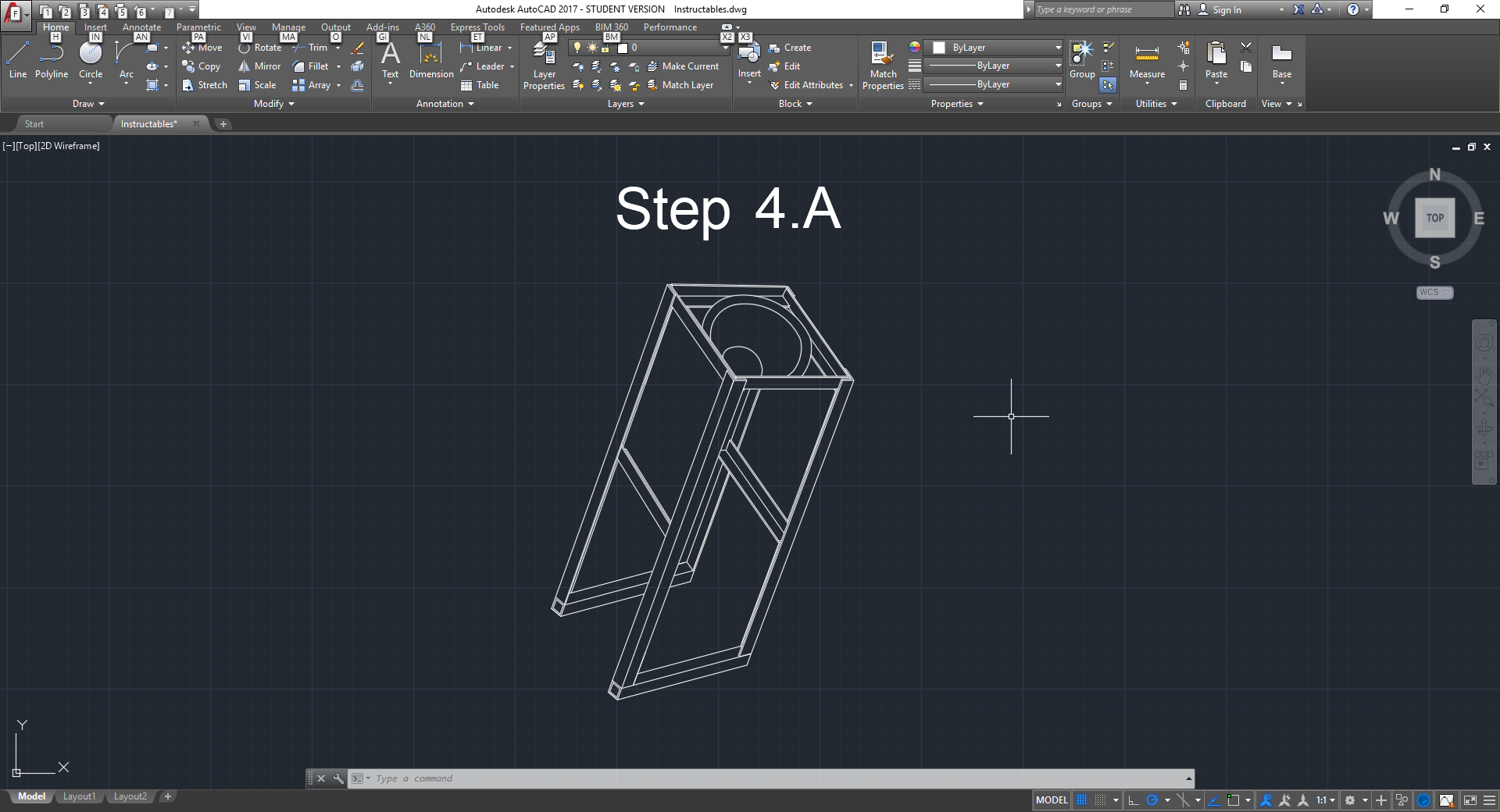Toggle polar tracking in status bar
The width and height of the screenshot is (1500, 812).
(1152, 800)
